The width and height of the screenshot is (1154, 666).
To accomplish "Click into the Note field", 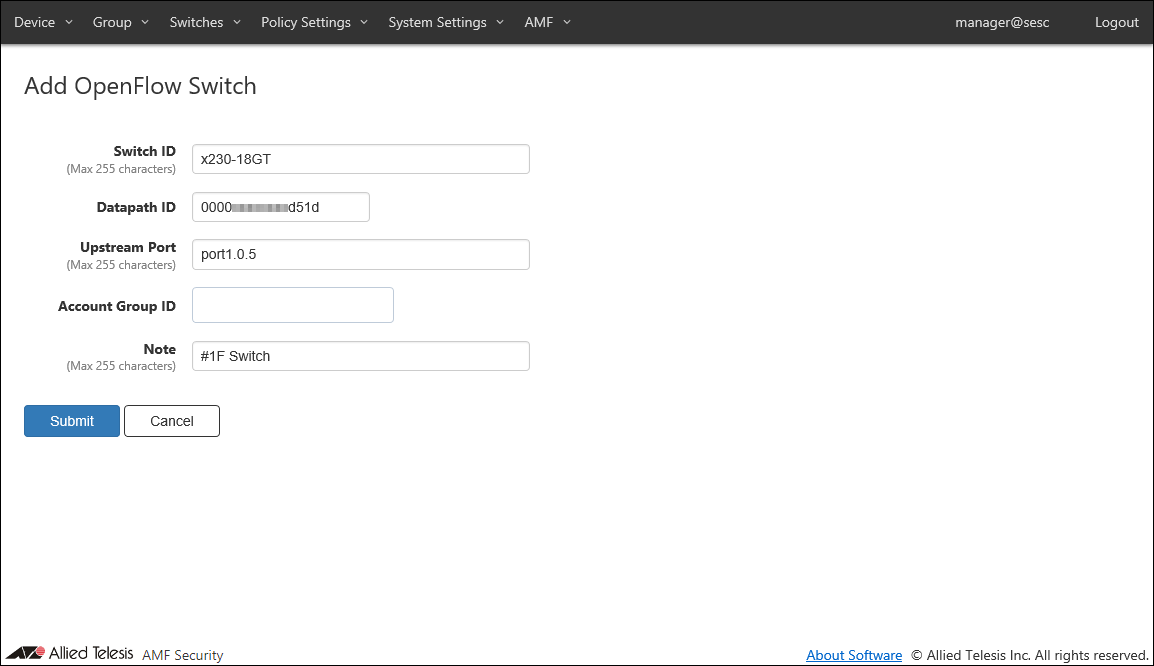I will pyautogui.click(x=360, y=356).
